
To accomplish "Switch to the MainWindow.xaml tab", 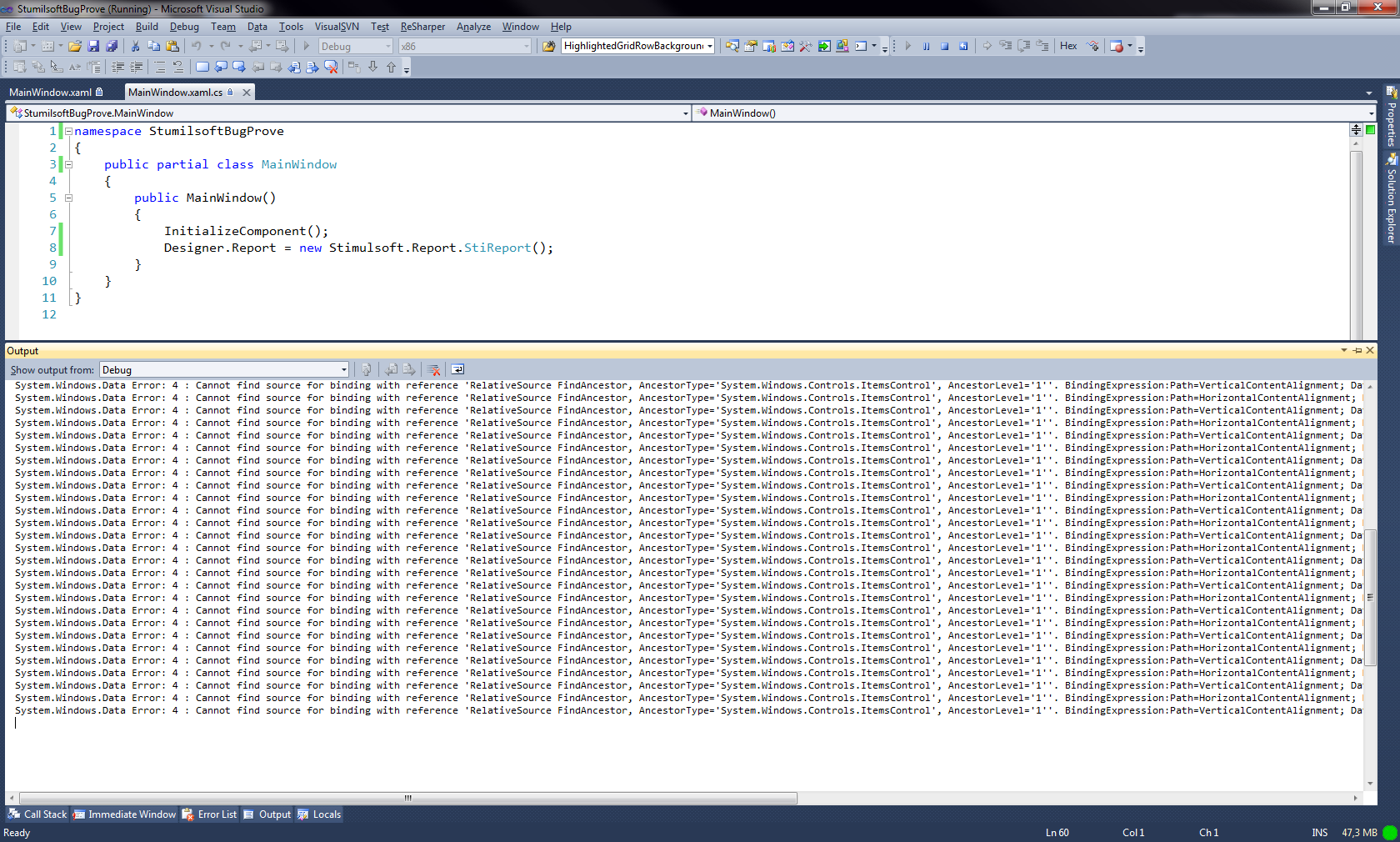I will point(56,93).
